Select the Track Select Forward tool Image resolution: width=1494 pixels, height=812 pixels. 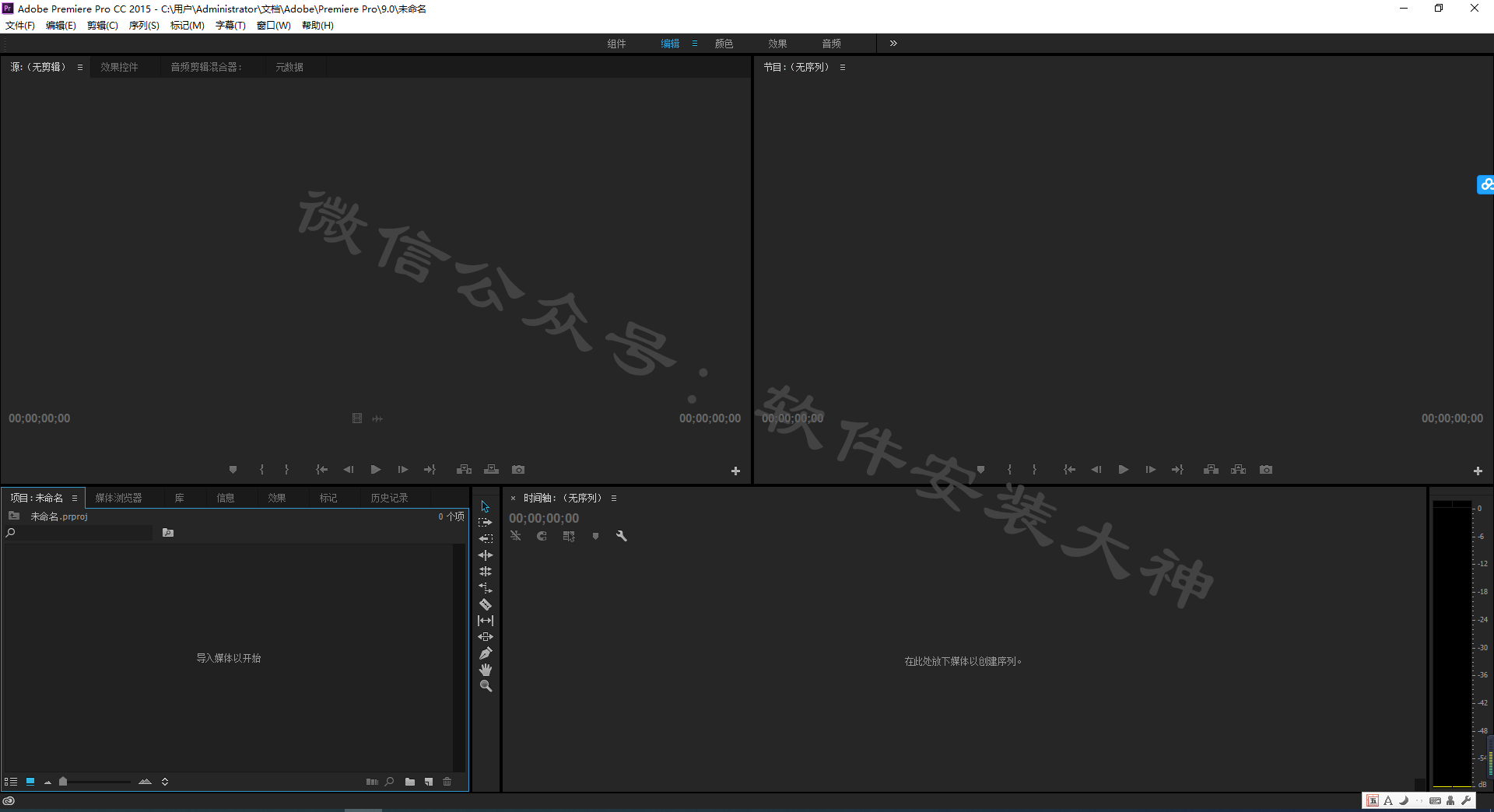tap(486, 523)
